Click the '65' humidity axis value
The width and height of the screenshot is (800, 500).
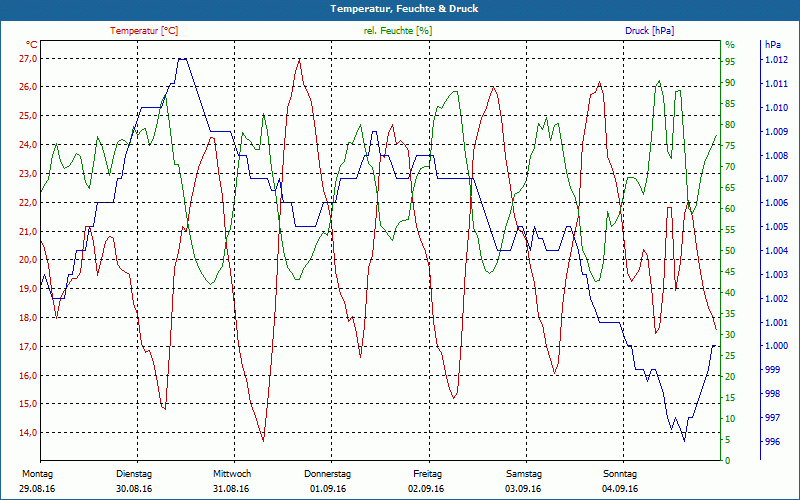pyautogui.click(x=730, y=187)
